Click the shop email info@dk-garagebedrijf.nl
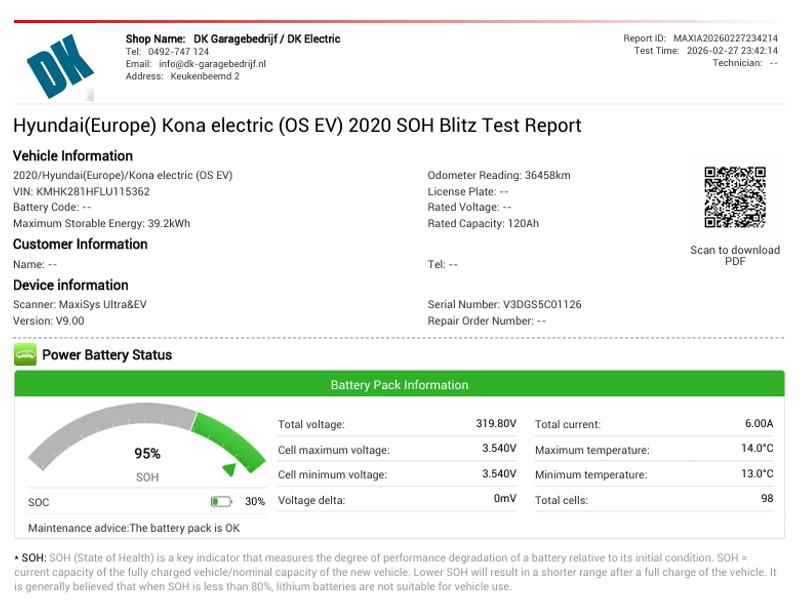 click(x=210, y=64)
